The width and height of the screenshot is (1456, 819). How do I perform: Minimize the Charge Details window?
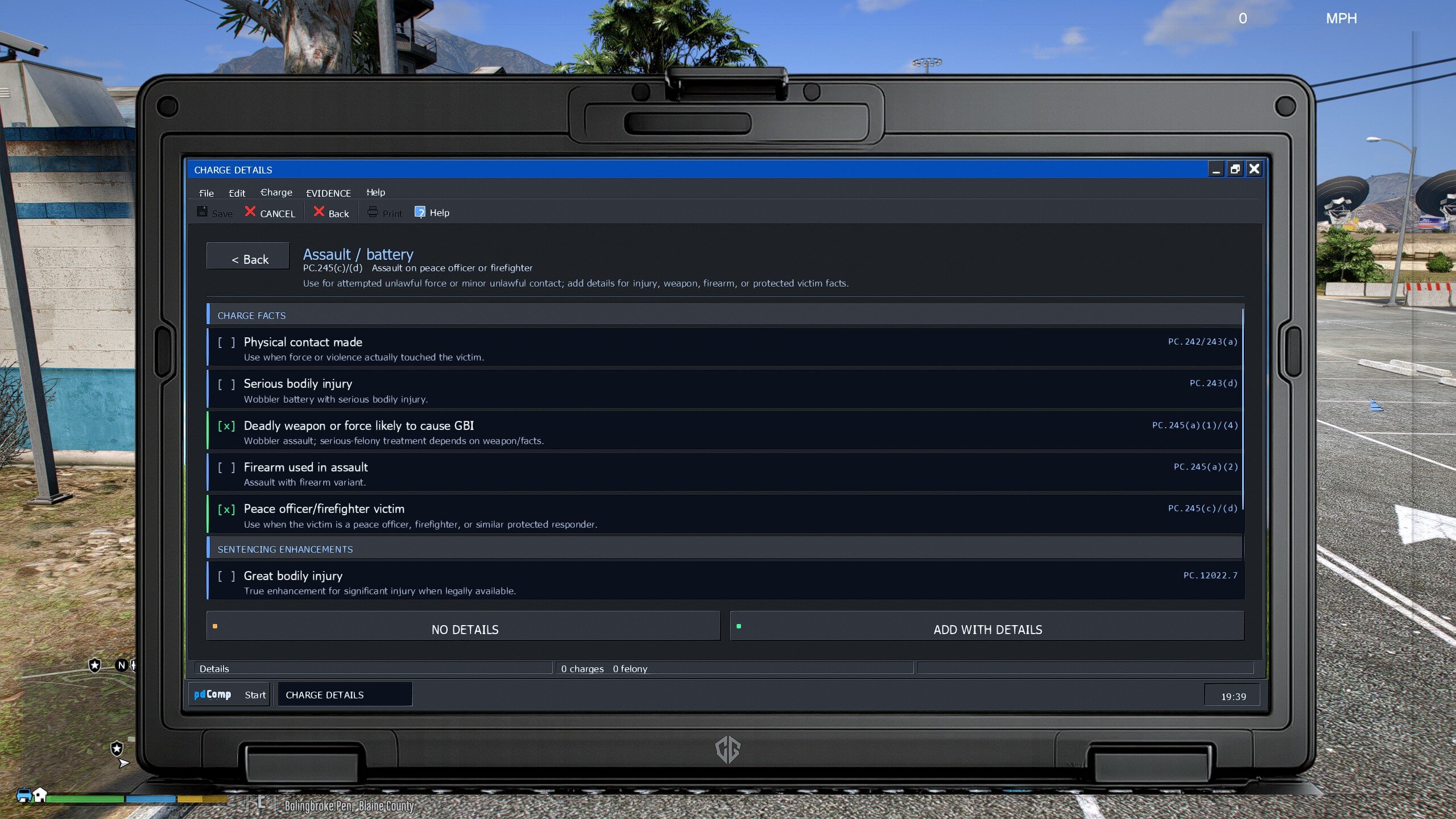point(1216,169)
